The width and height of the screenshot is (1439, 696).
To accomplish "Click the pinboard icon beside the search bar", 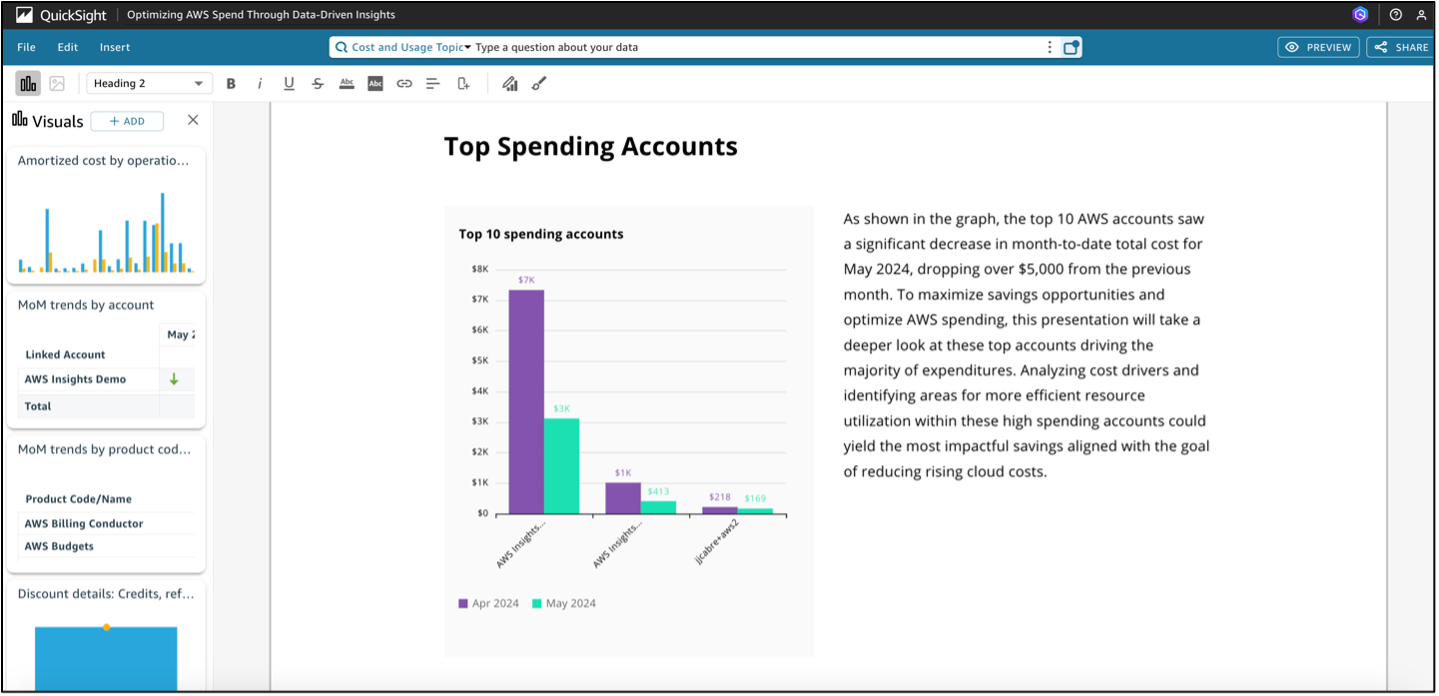I will (x=1071, y=47).
